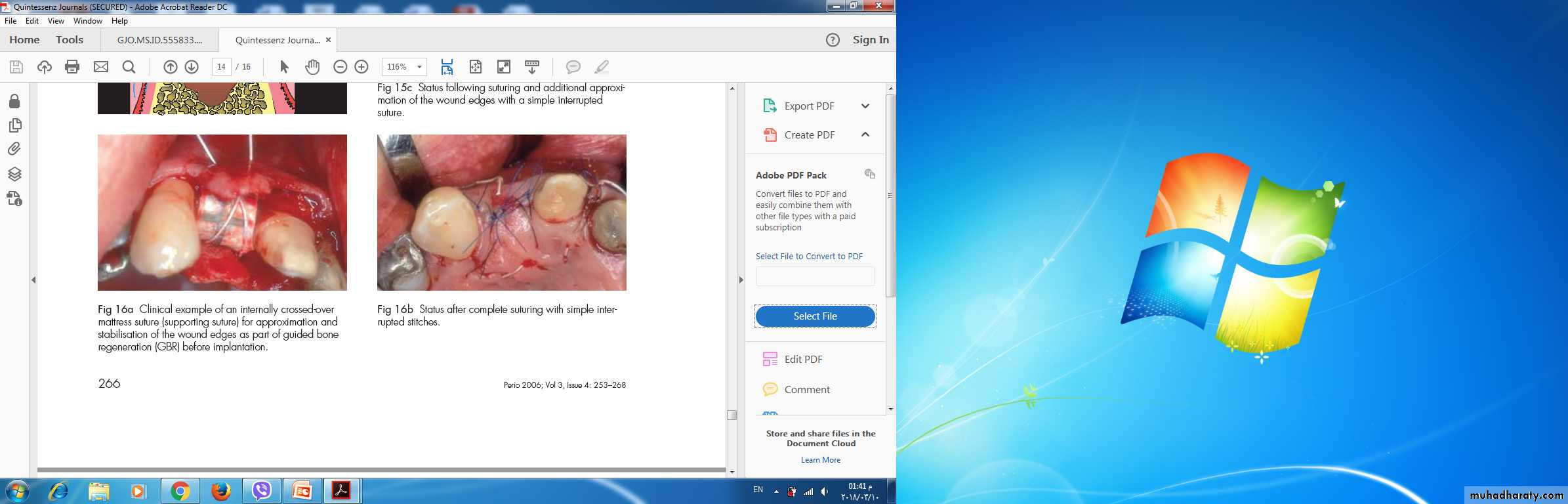Click the Learn More link
This screenshot has width=1568, height=504.
(x=820, y=460)
